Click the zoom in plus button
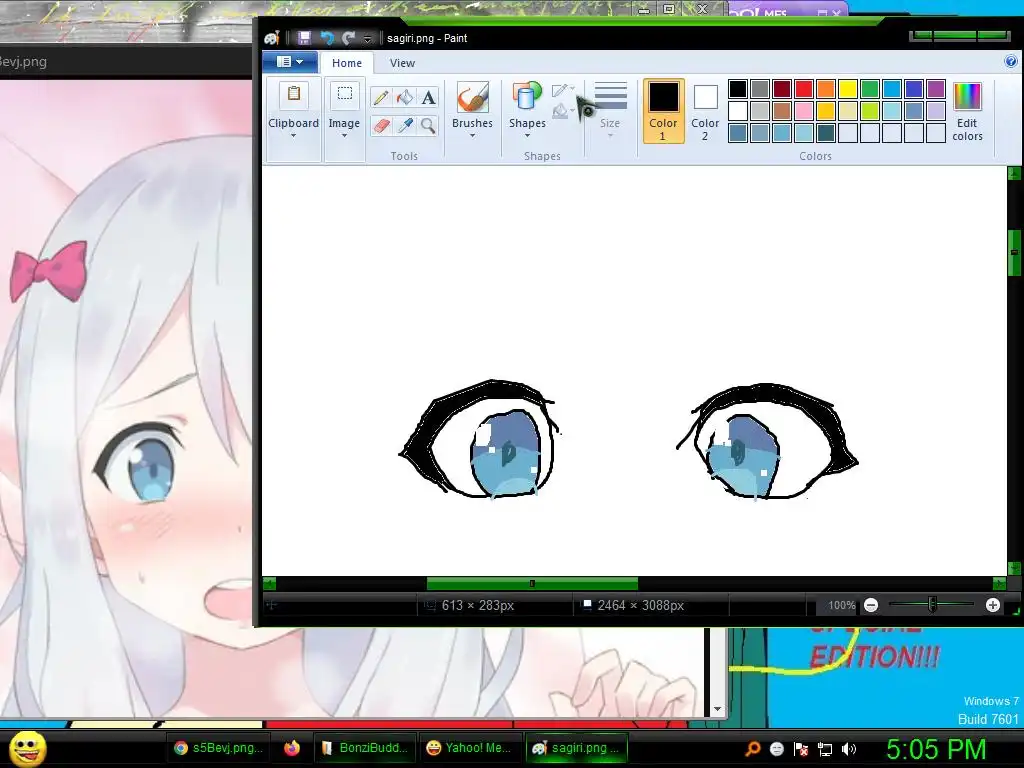This screenshot has width=1024, height=768. pos(993,605)
